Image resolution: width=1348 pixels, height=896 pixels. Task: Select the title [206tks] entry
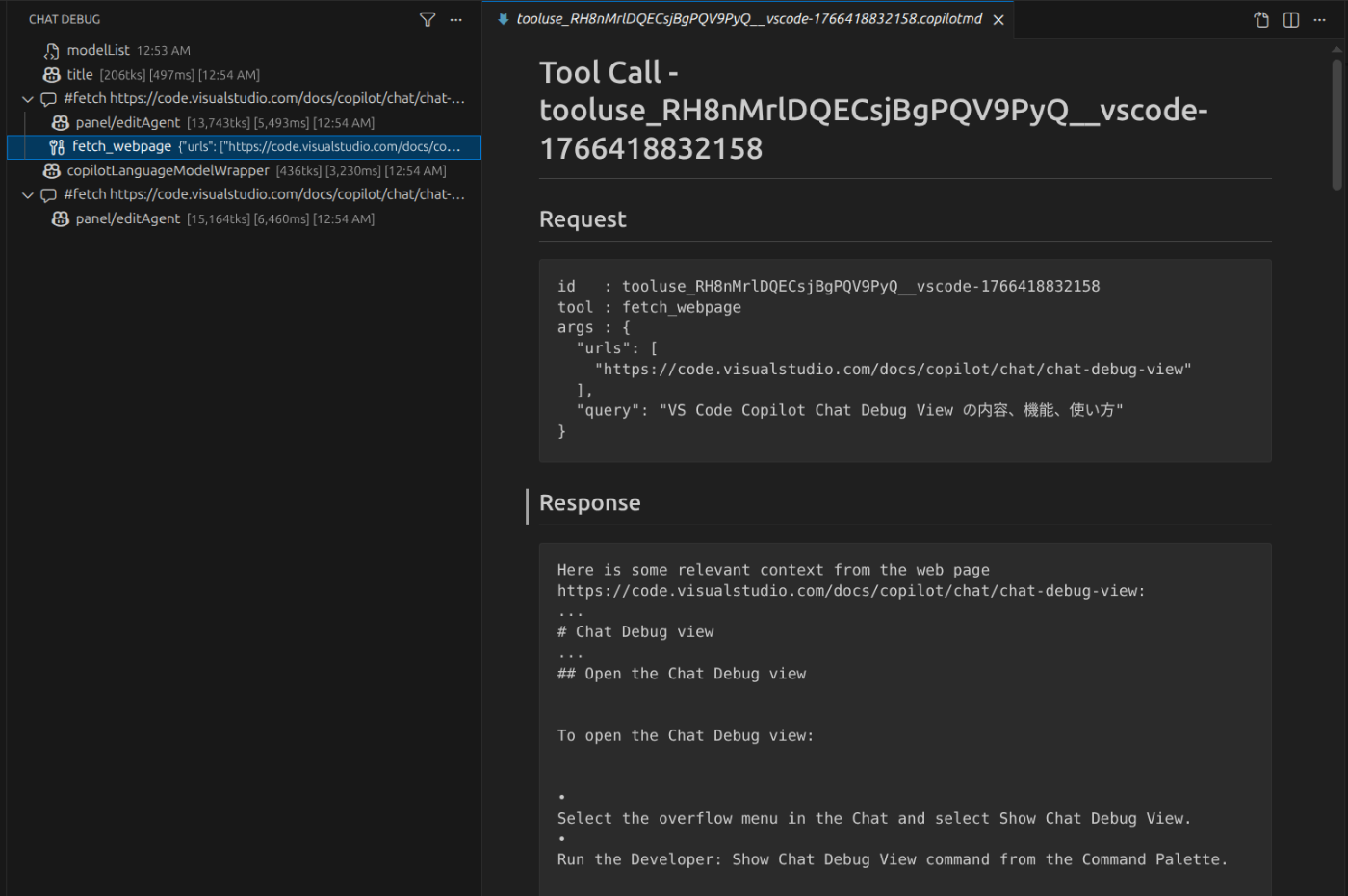[x=244, y=74]
